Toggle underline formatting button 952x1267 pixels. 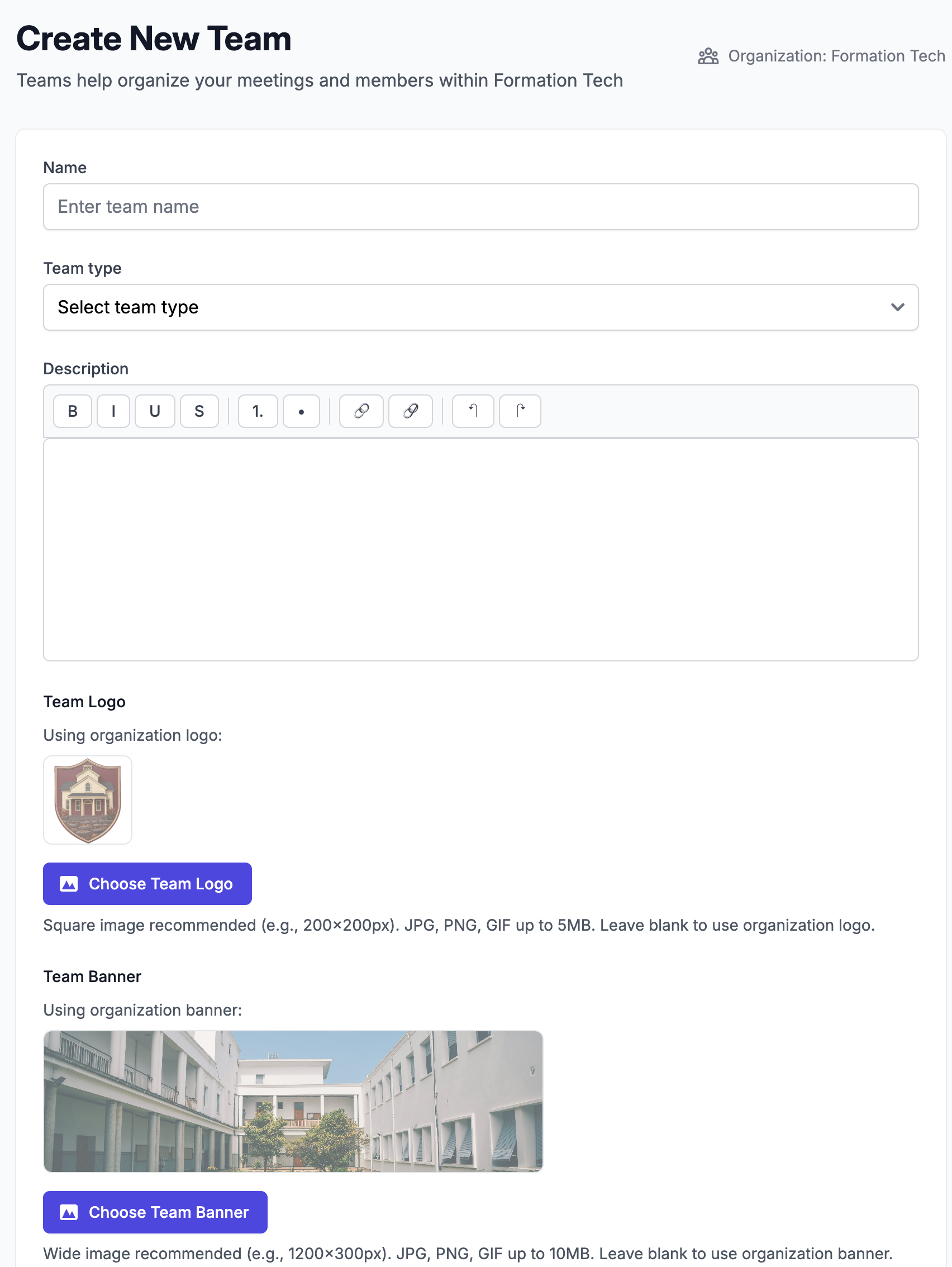[155, 411]
